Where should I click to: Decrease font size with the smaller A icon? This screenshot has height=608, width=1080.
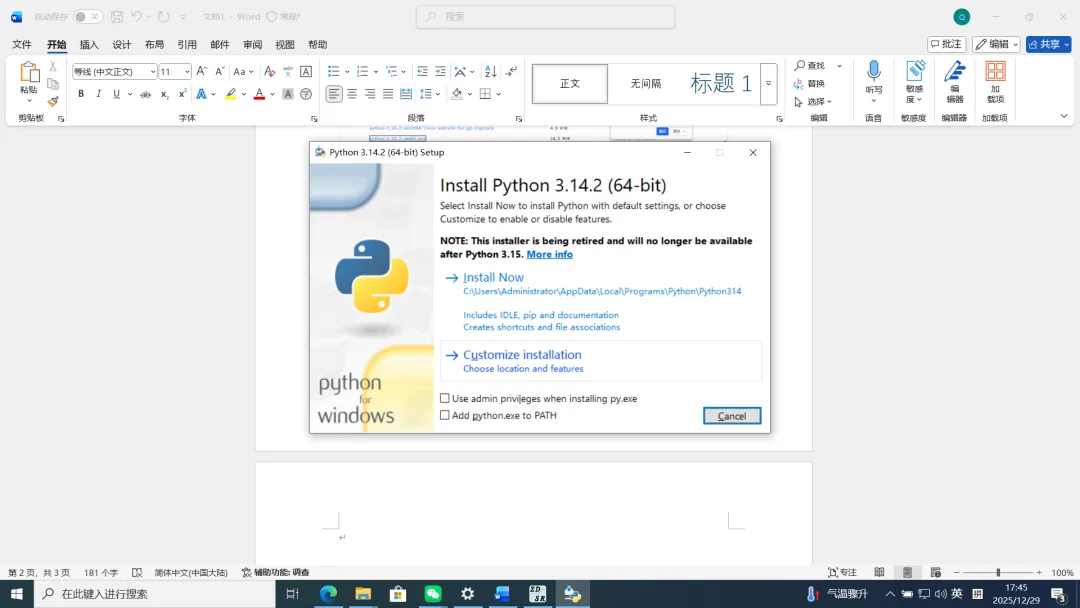coord(219,71)
